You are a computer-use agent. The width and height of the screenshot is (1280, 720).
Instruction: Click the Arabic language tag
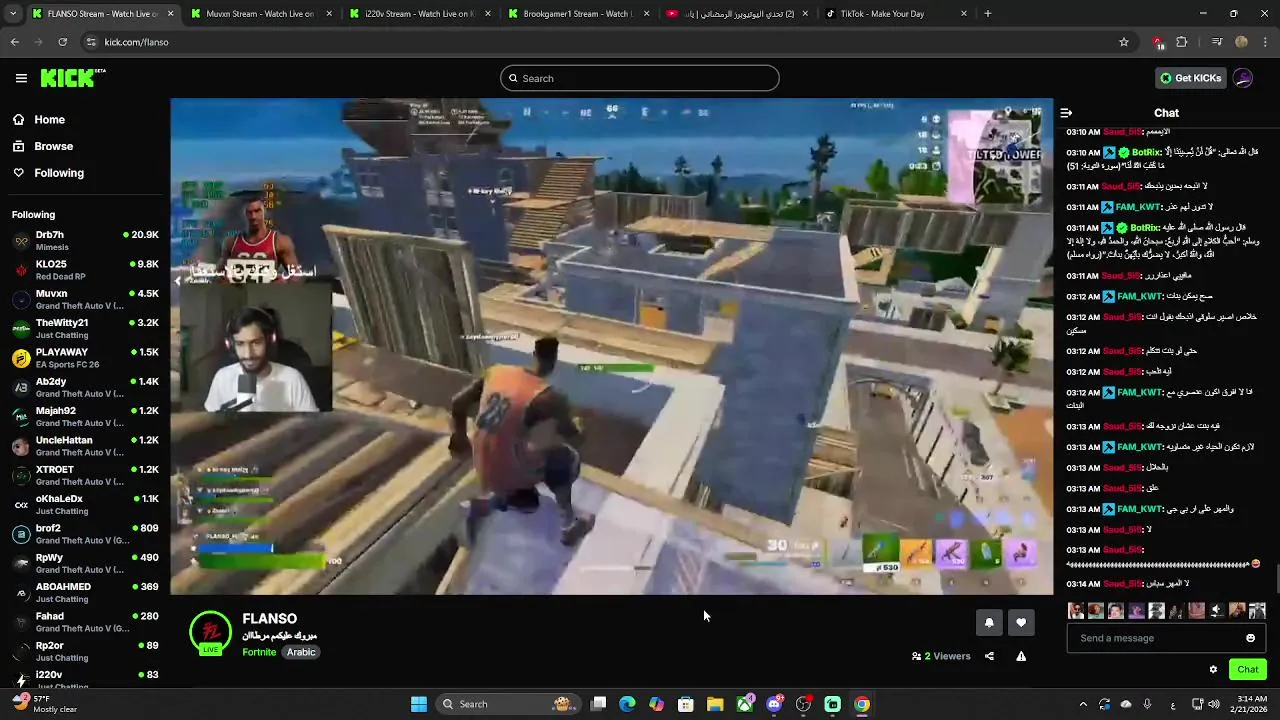[301, 652]
